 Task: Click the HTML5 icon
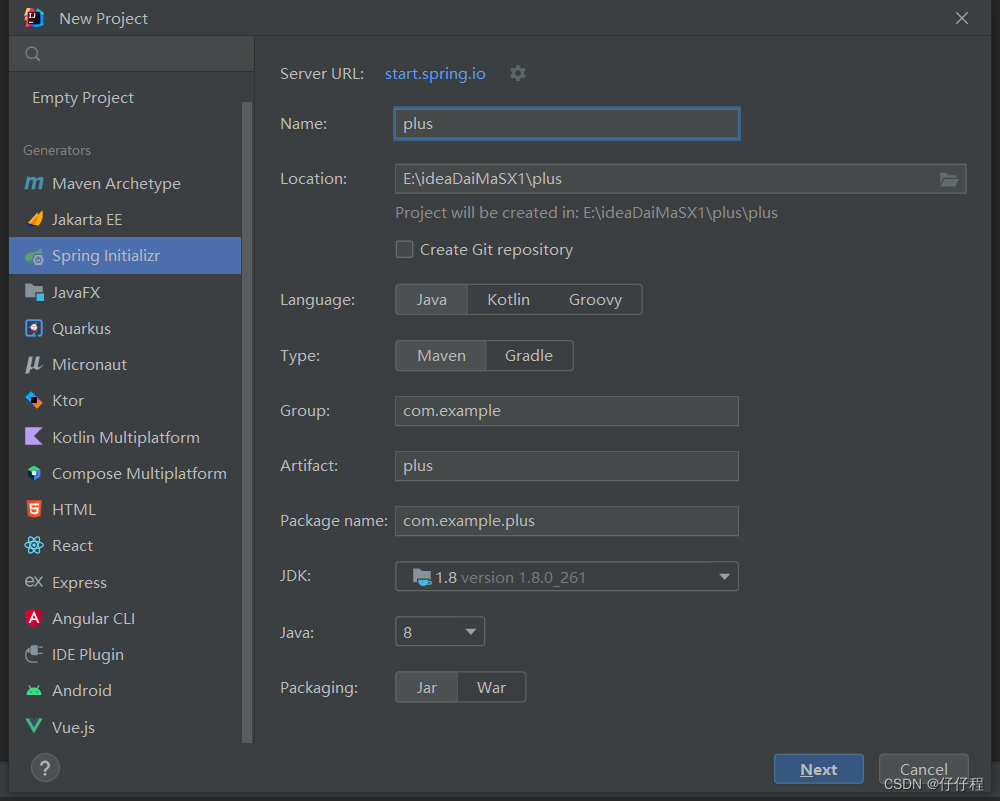point(34,509)
